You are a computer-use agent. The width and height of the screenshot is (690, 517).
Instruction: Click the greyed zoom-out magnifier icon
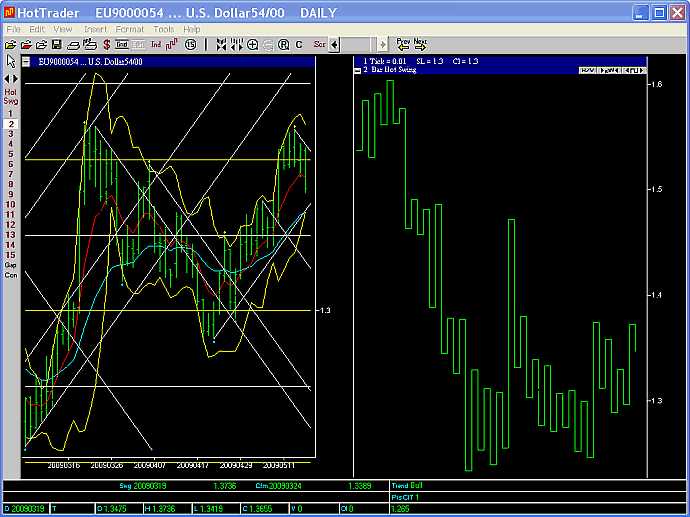[x=268, y=44]
